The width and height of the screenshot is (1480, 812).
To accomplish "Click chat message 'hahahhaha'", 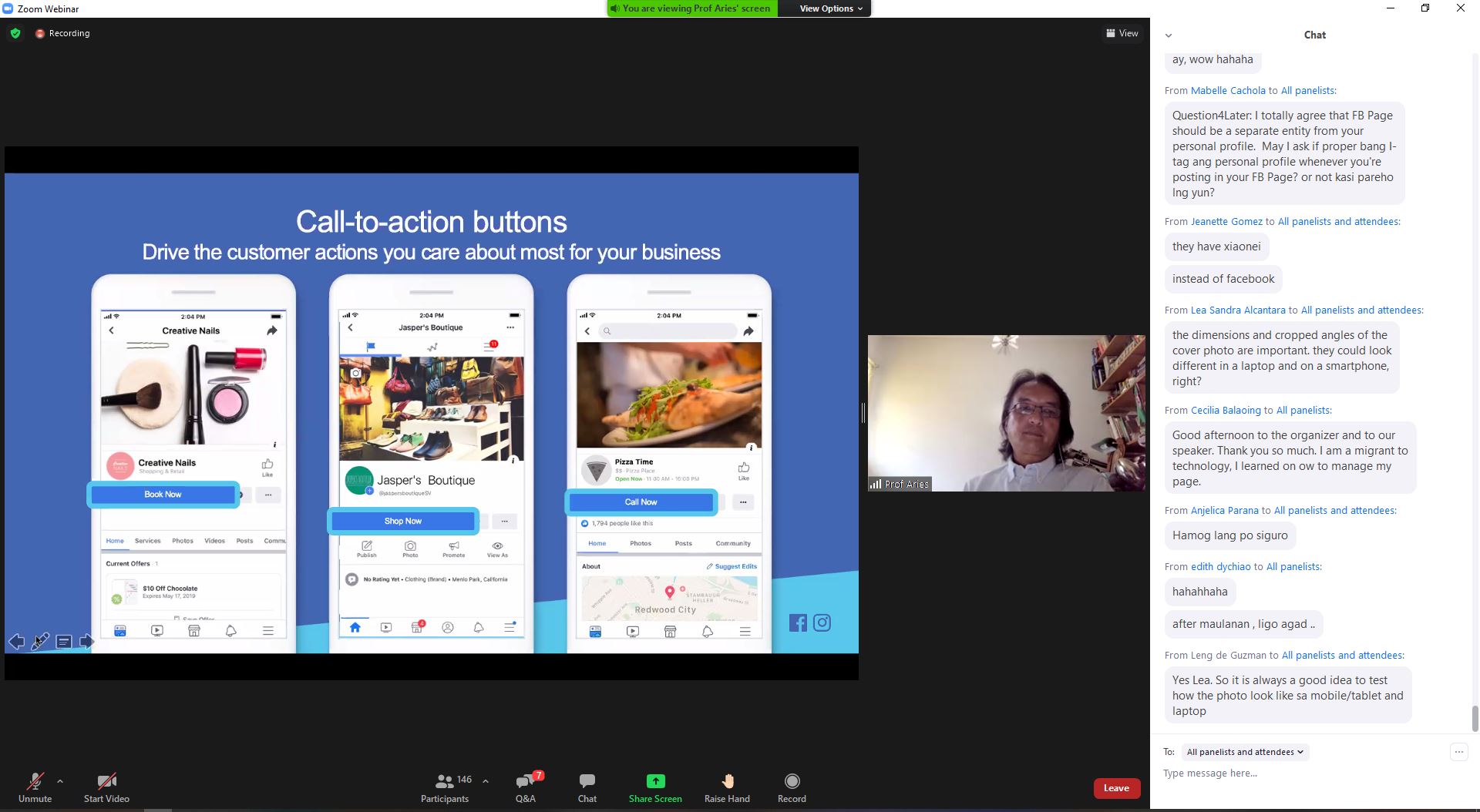I will pos(1200,592).
